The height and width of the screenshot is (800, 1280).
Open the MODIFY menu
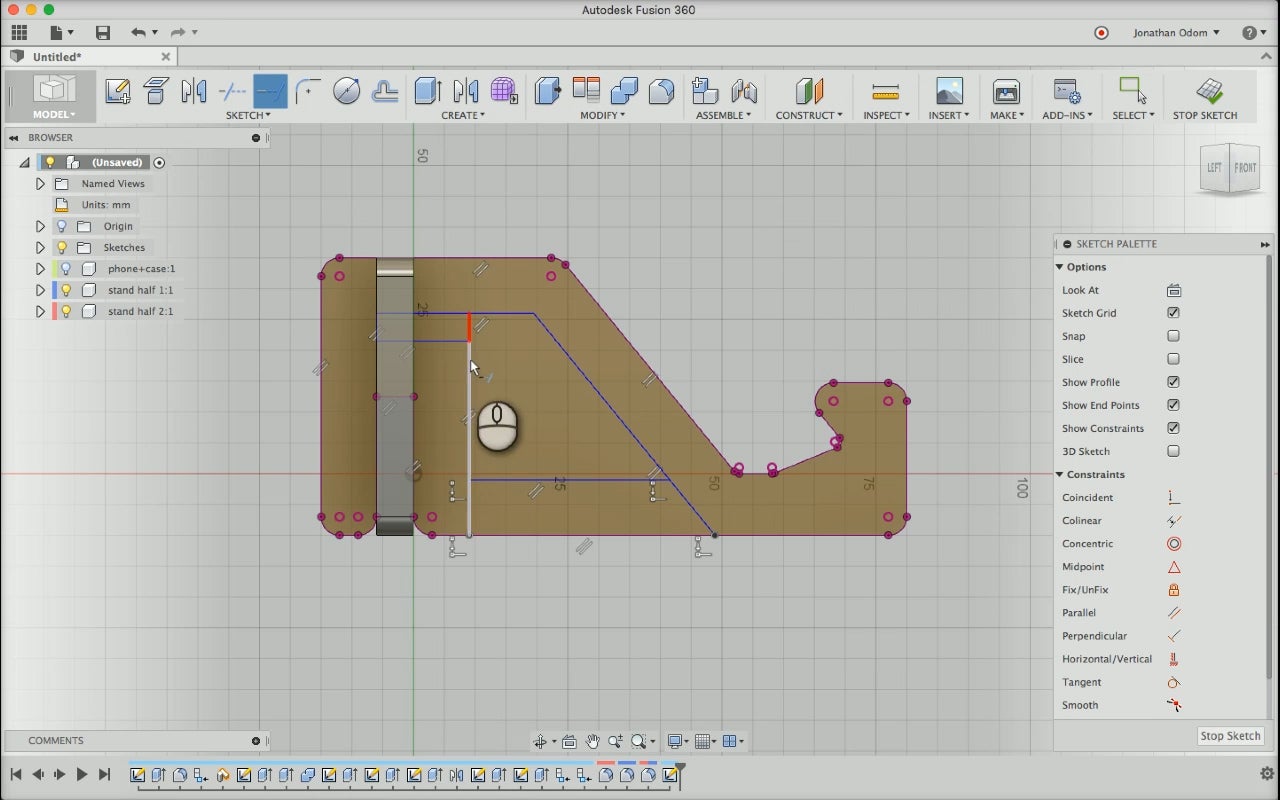point(603,115)
